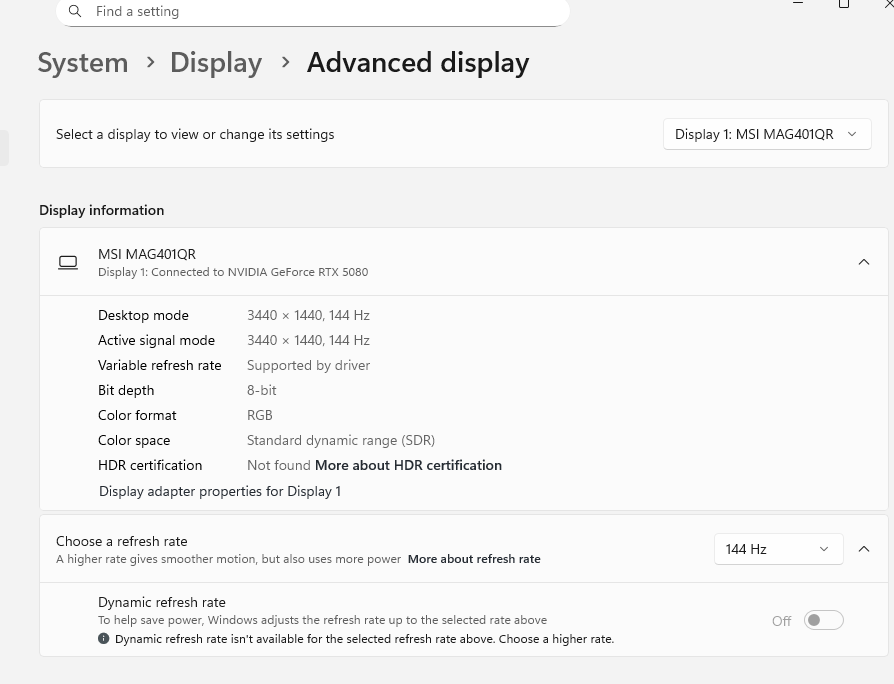Navigate to the Display breadcrumb
Screen dimensions: 894x684
pyautogui.click(x=216, y=63)
